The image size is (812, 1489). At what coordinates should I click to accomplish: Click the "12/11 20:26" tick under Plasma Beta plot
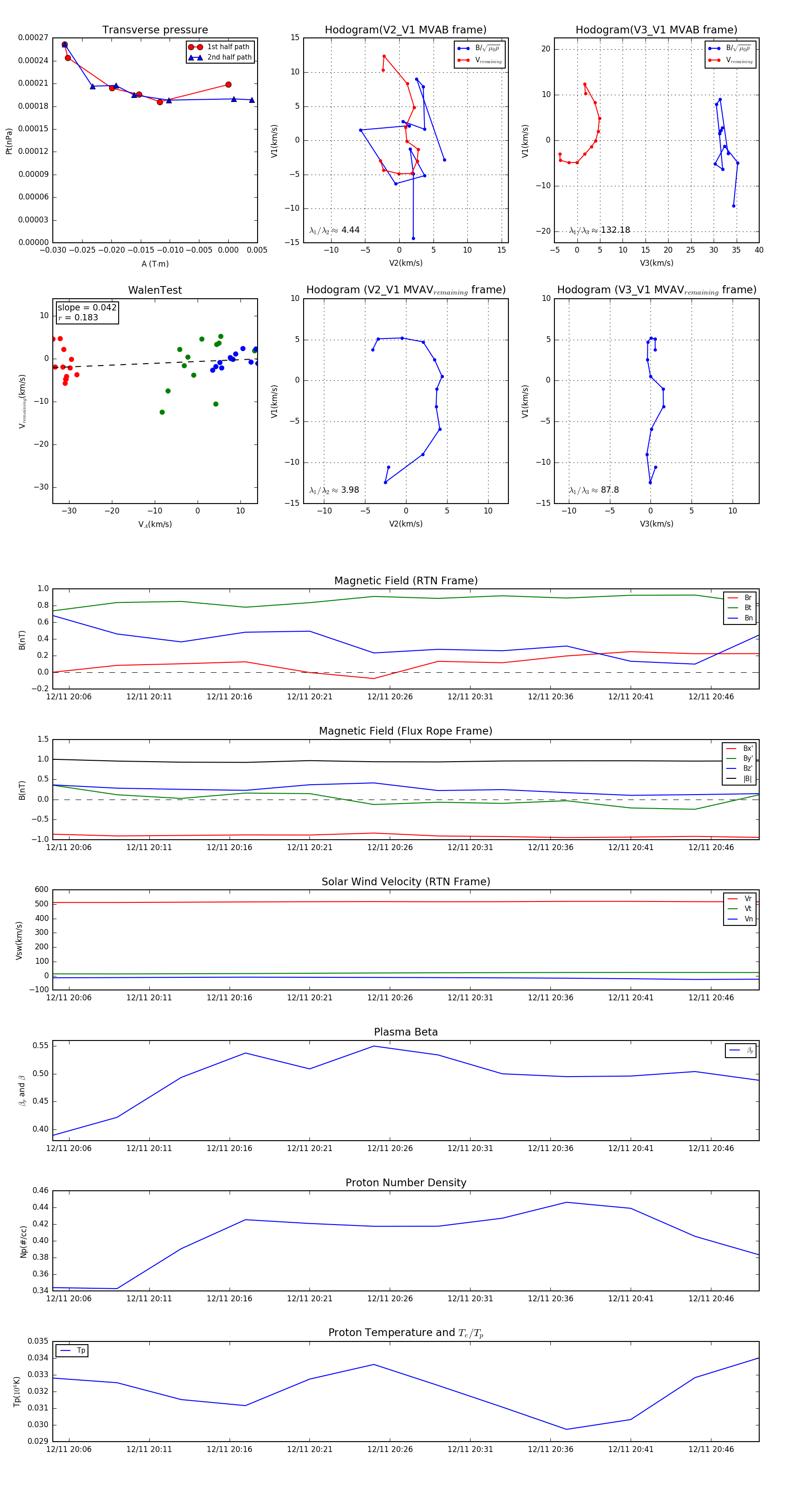[x=390, y=1148]
